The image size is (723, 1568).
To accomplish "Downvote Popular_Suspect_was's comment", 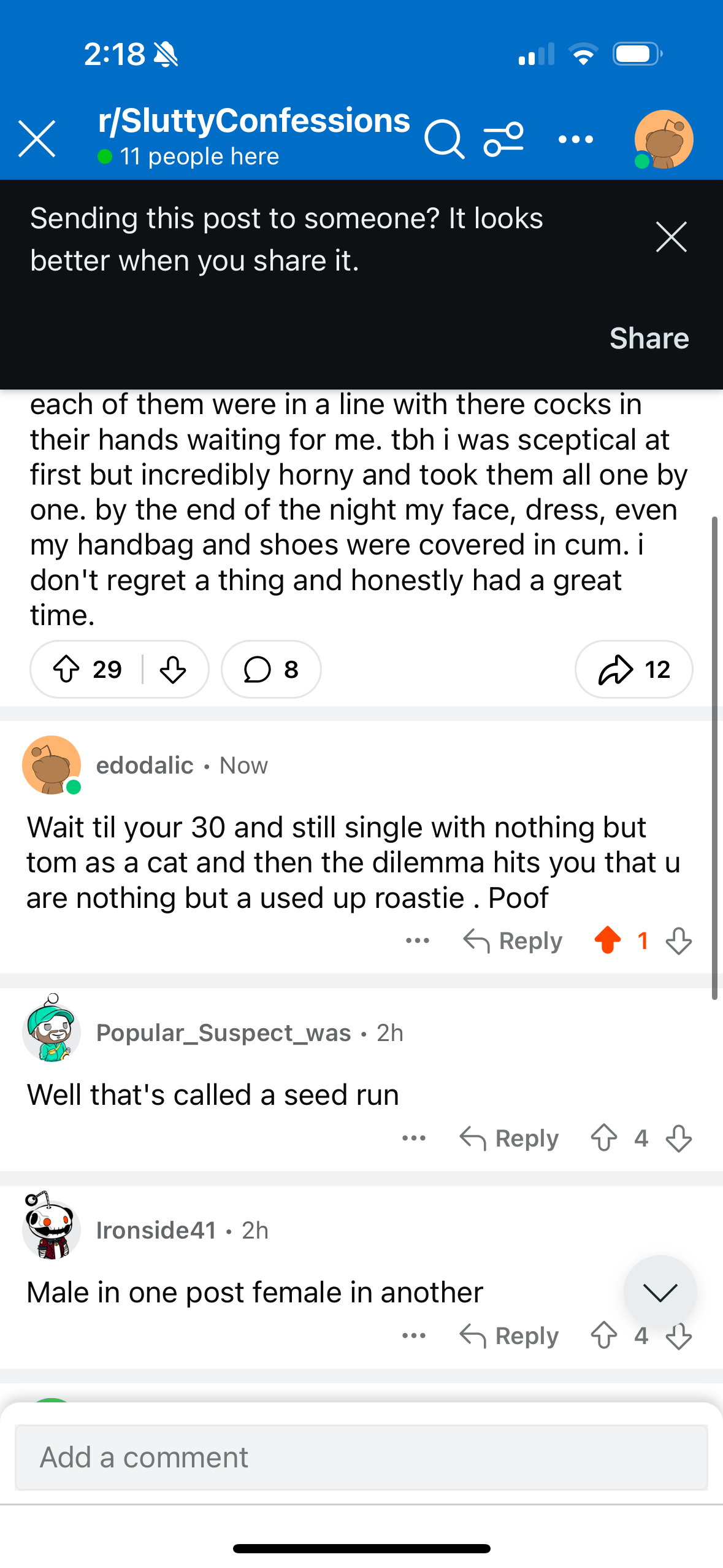I will 679,1138.
